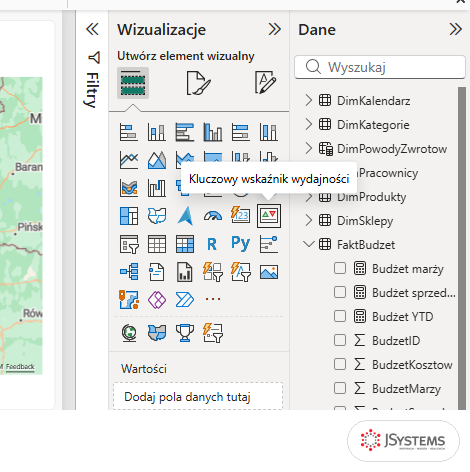This screenshot has width=470, height=472.
Task: Focus the Wyszukaj search box
Action: [380, 67]
